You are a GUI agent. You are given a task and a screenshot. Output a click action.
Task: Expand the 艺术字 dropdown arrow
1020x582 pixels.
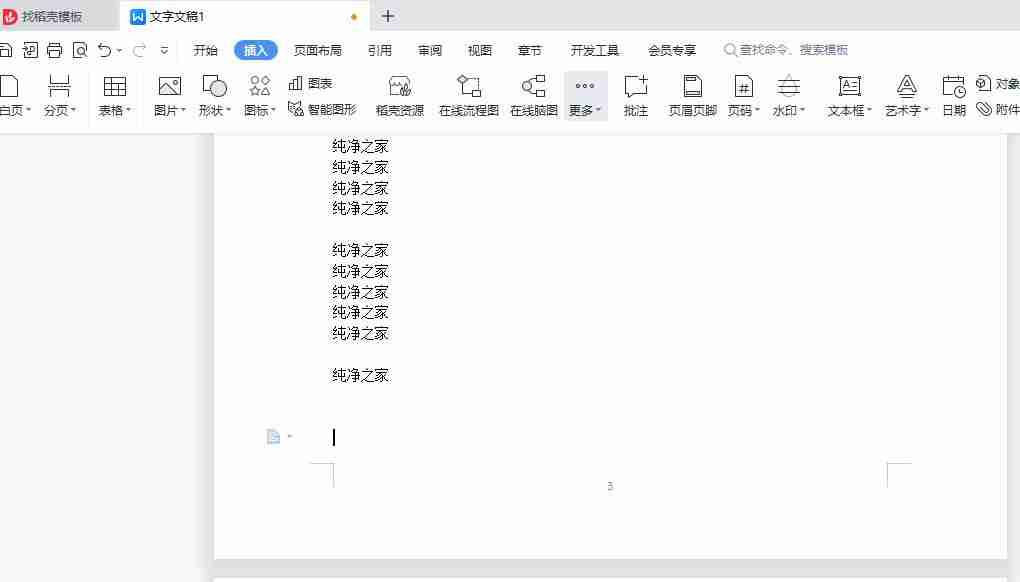pos(926,110)
